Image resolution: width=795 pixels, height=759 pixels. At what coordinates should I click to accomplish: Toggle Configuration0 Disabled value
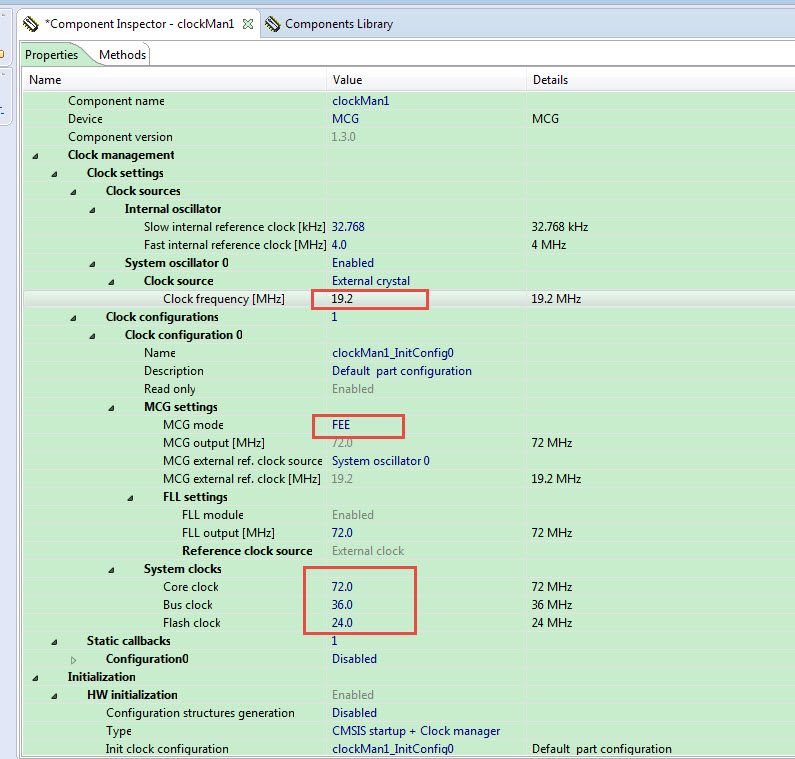point(354,659)
